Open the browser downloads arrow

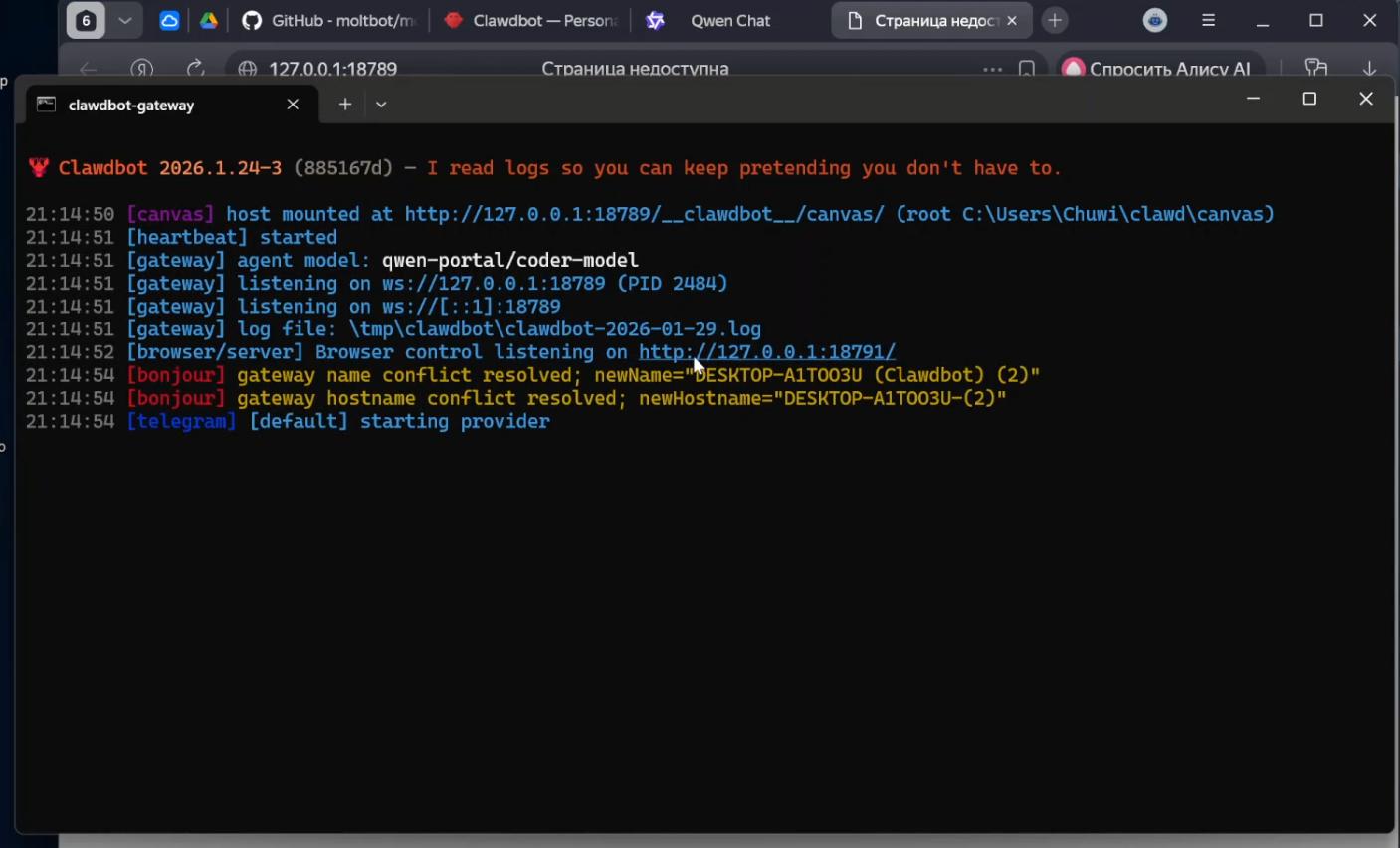(x=1369, y=68)
